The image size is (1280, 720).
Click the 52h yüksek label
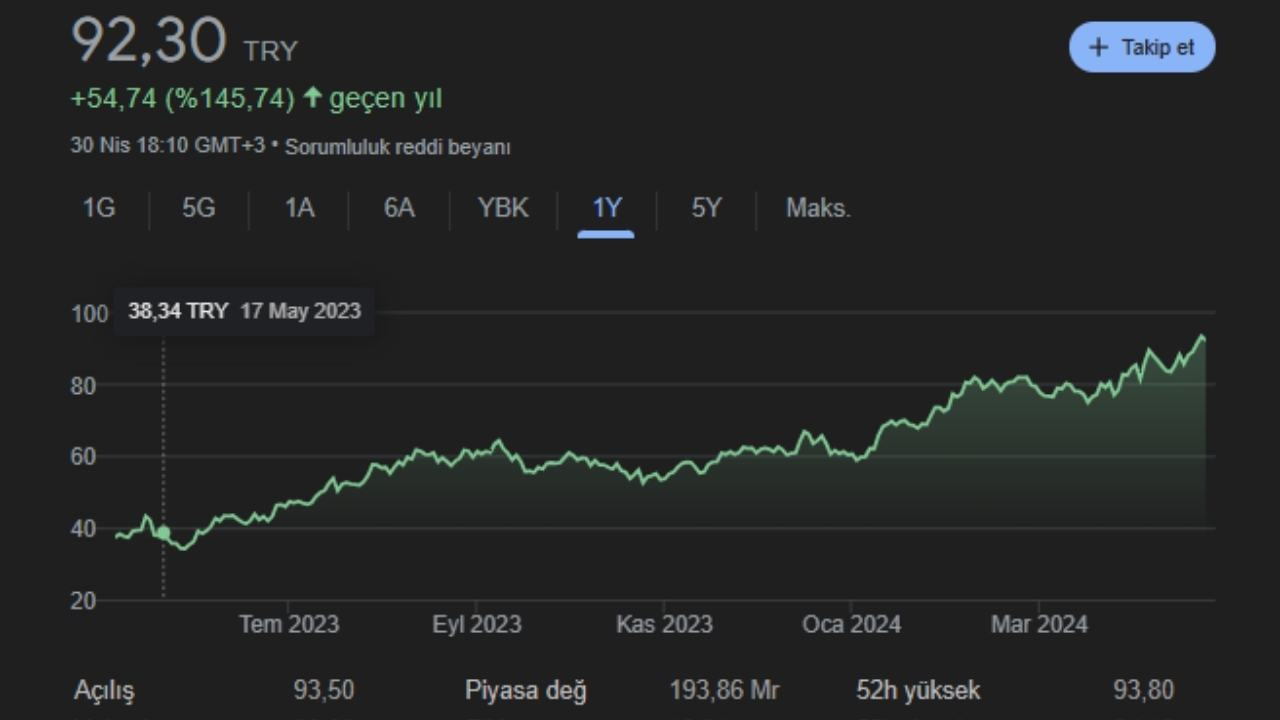(918, 690)
